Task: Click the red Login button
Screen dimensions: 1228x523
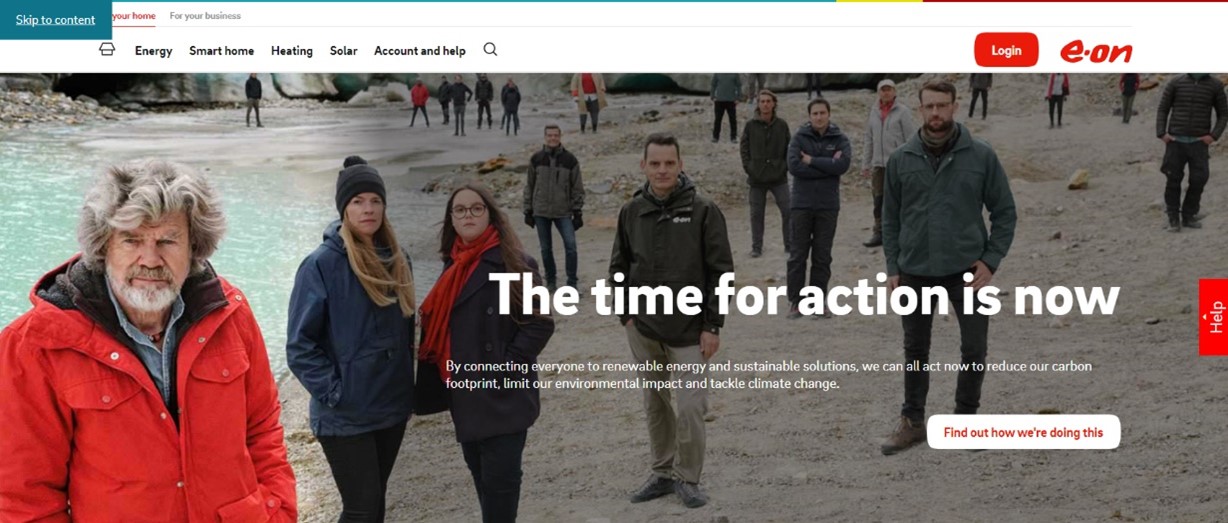Action: tap(1006, 50)
